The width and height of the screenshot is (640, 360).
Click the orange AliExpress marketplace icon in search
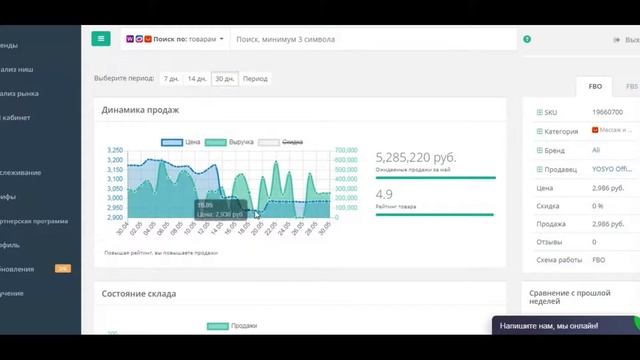tap(148, 39)
